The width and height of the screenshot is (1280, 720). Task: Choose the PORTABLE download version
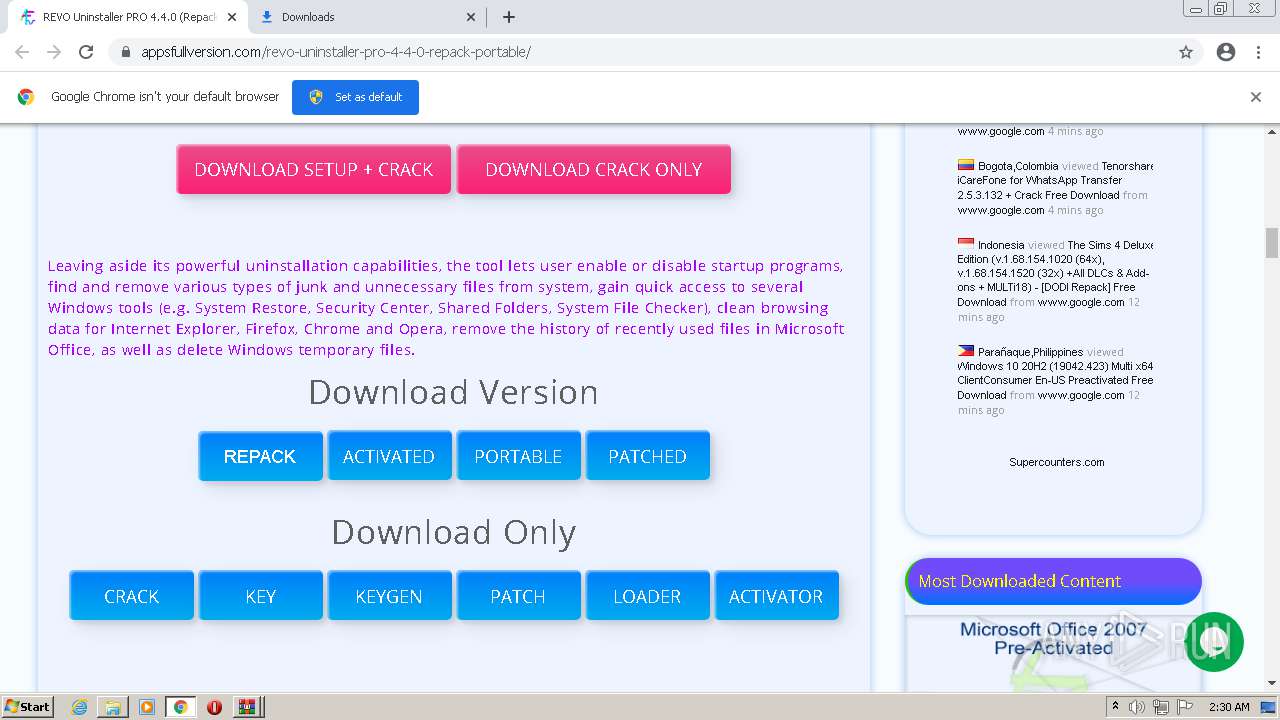pyautogui.click(x=518, y=456)
